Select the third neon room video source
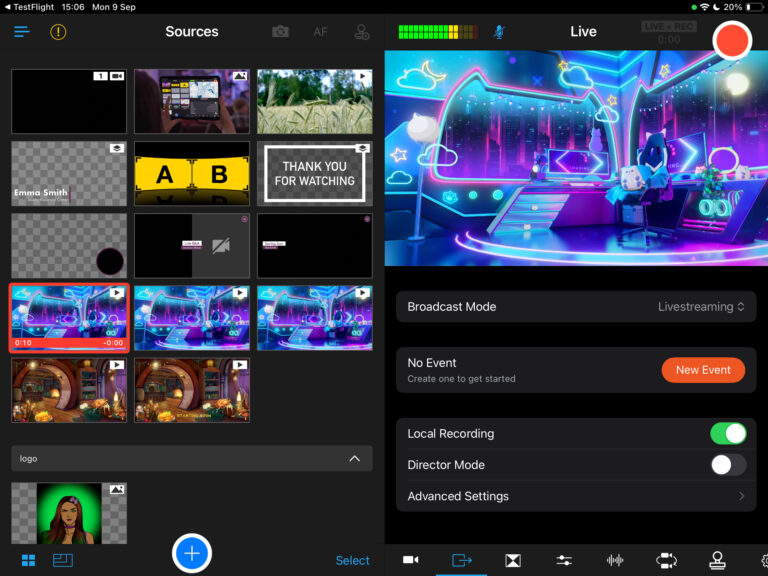The height and width of the screenshot is (576, 768). tap(315, 318)
